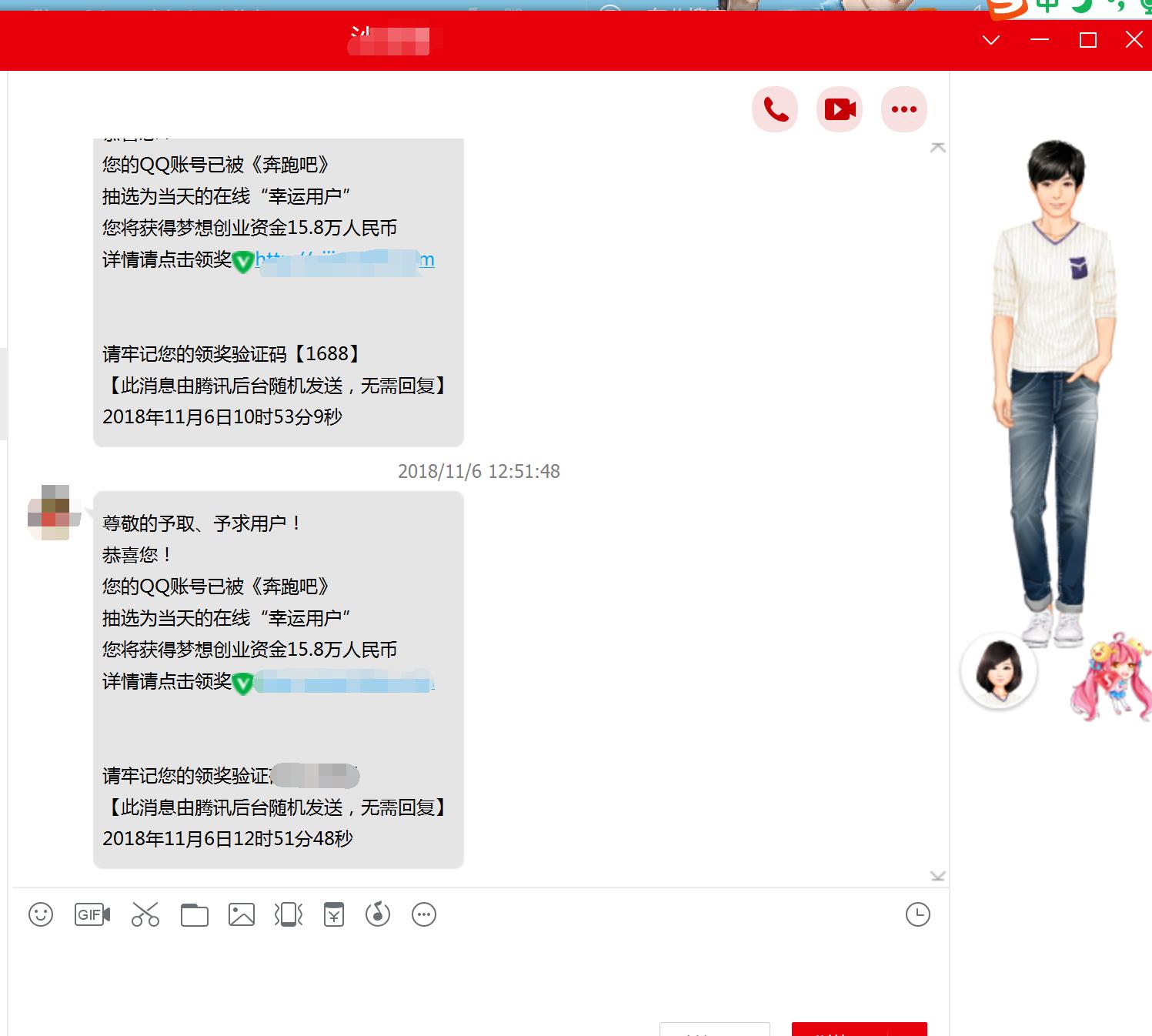Collapse messages with the bottom-right arrow
This screenshot has width=1152, height=1036.
[x=938, y=875]
